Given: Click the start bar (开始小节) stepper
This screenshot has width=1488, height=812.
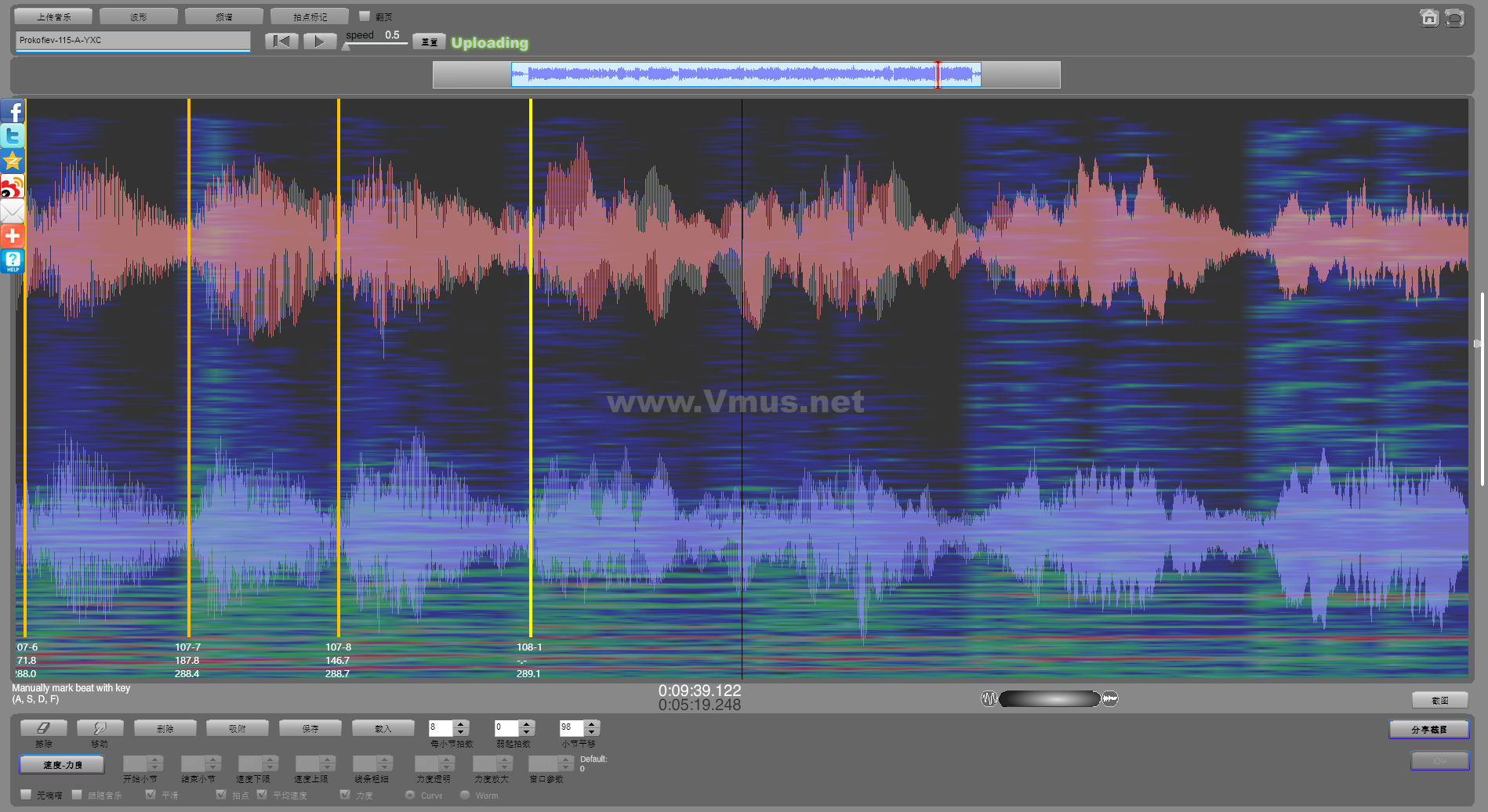Looking at the screenshot, I should click(143, 763).
